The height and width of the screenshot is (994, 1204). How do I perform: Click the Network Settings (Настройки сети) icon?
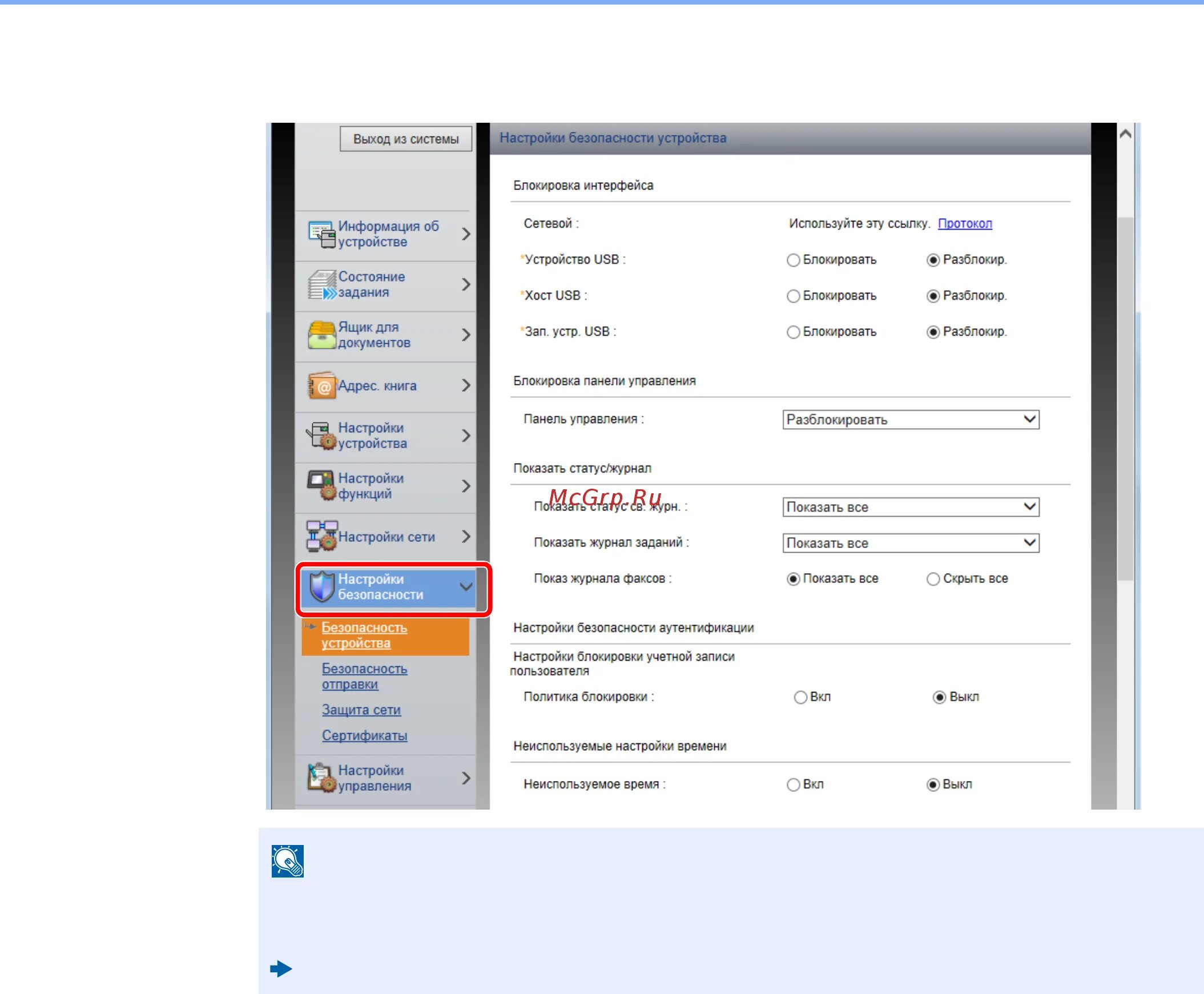click(x=321, y=537)
